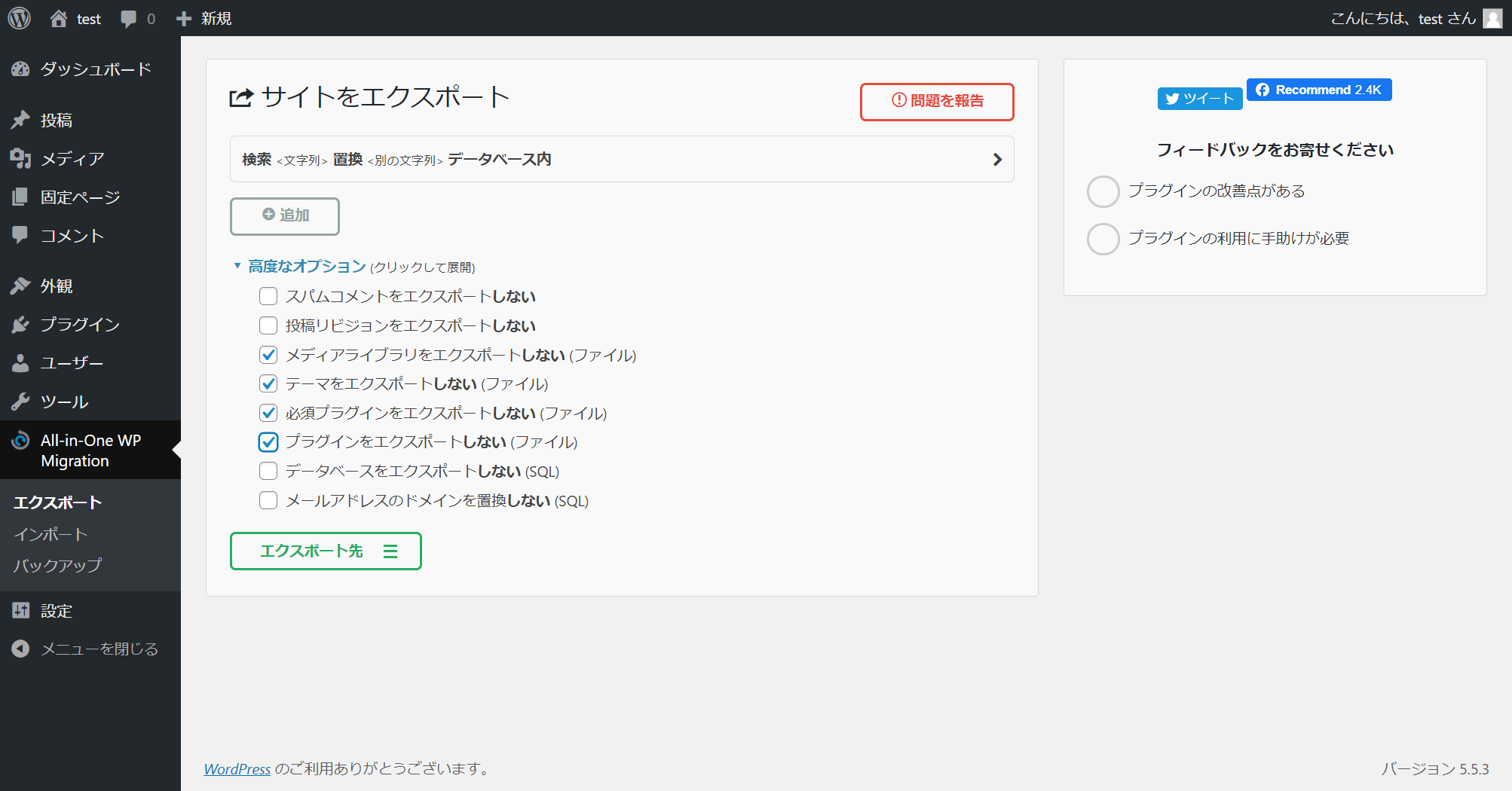This screenshot has height=791, width=1512.
Task: Open 新規 menu in admin bar
Action: 204,18
